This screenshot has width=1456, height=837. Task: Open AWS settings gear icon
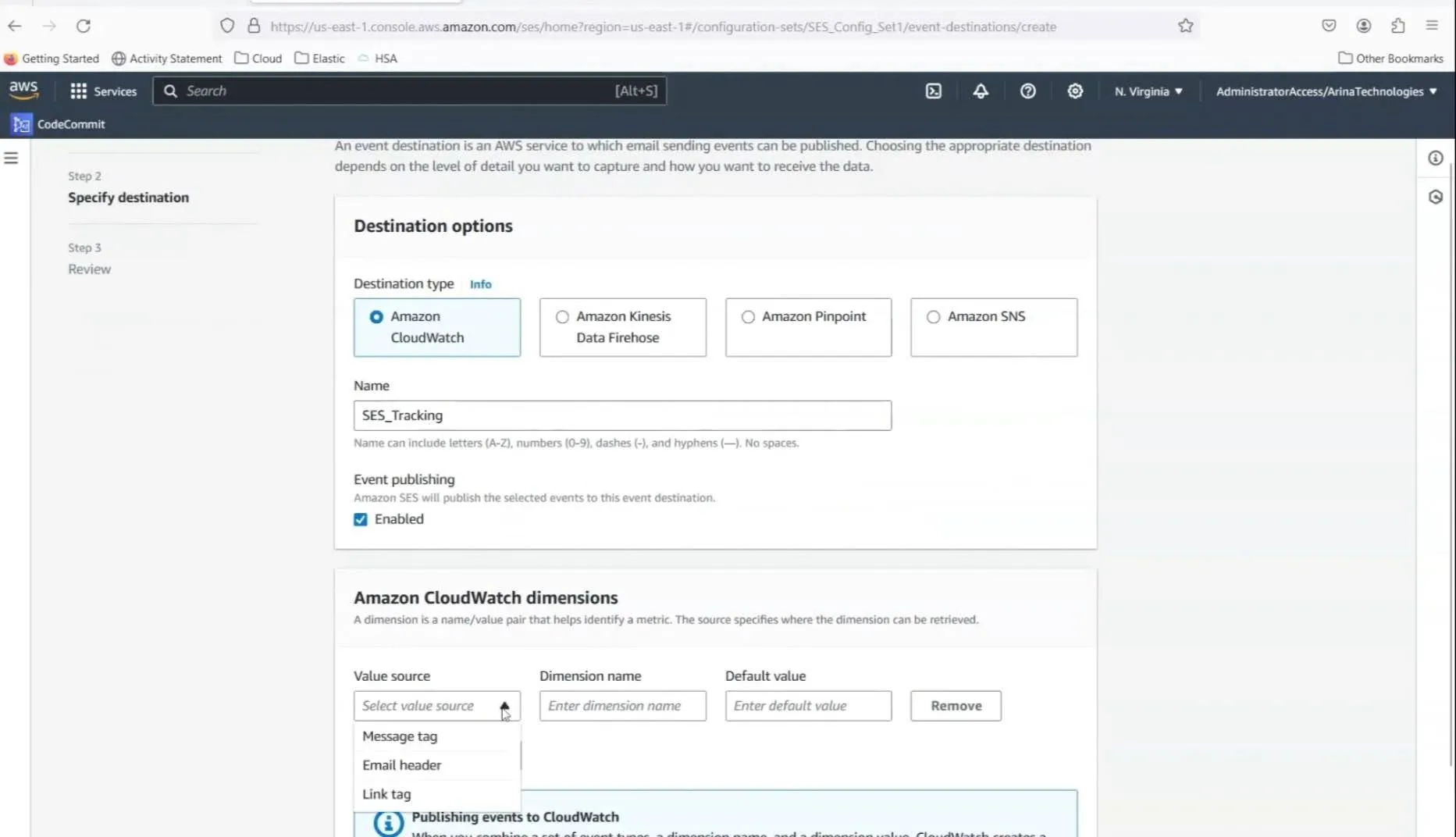pos(1075,91)
